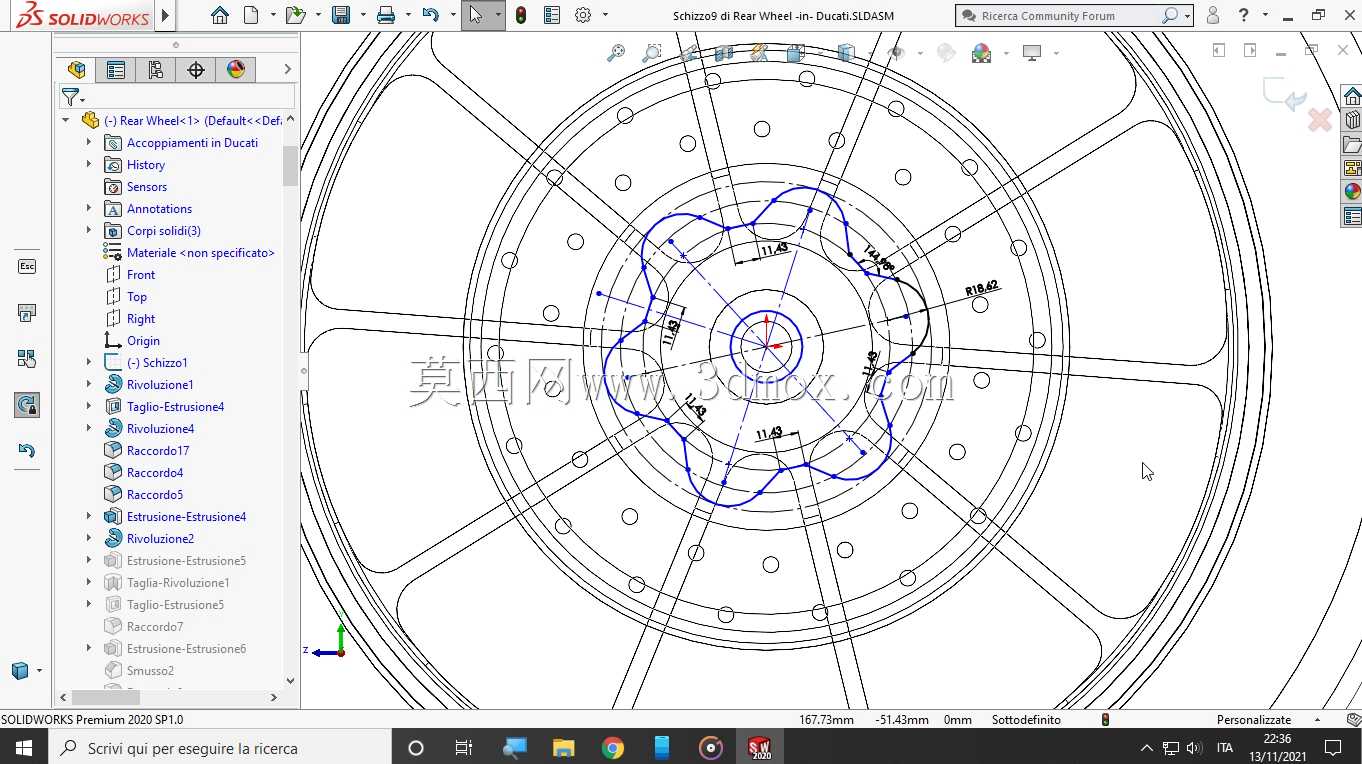Save the document with floppy icon
The height and width of the screenshot is (764, 1362).
point(341,15)
